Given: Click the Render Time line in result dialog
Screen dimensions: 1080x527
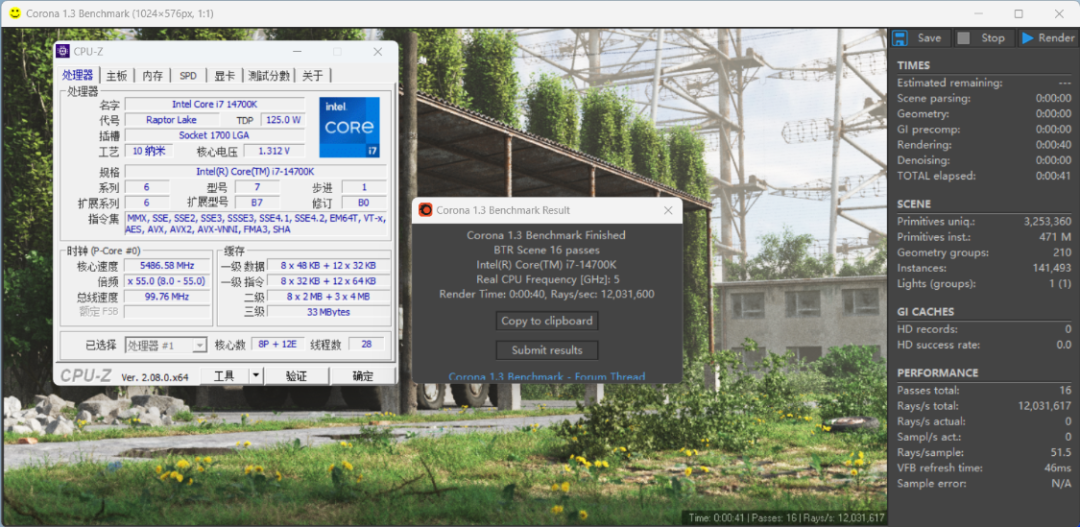Looking at the screenshot, I should click(x=547, y=294).
